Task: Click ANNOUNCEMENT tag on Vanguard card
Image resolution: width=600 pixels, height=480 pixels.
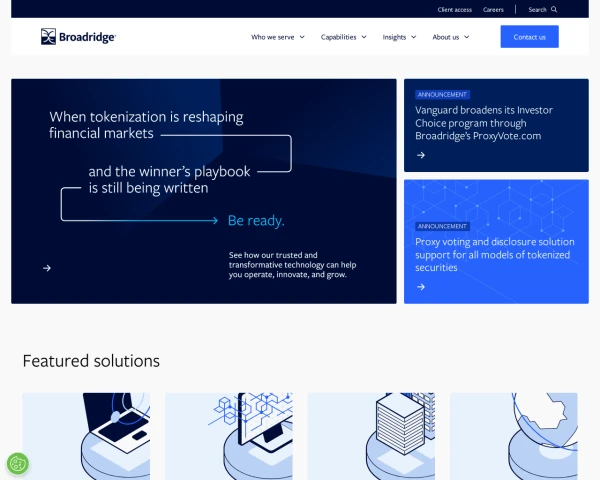Action: tap(442, 95)
